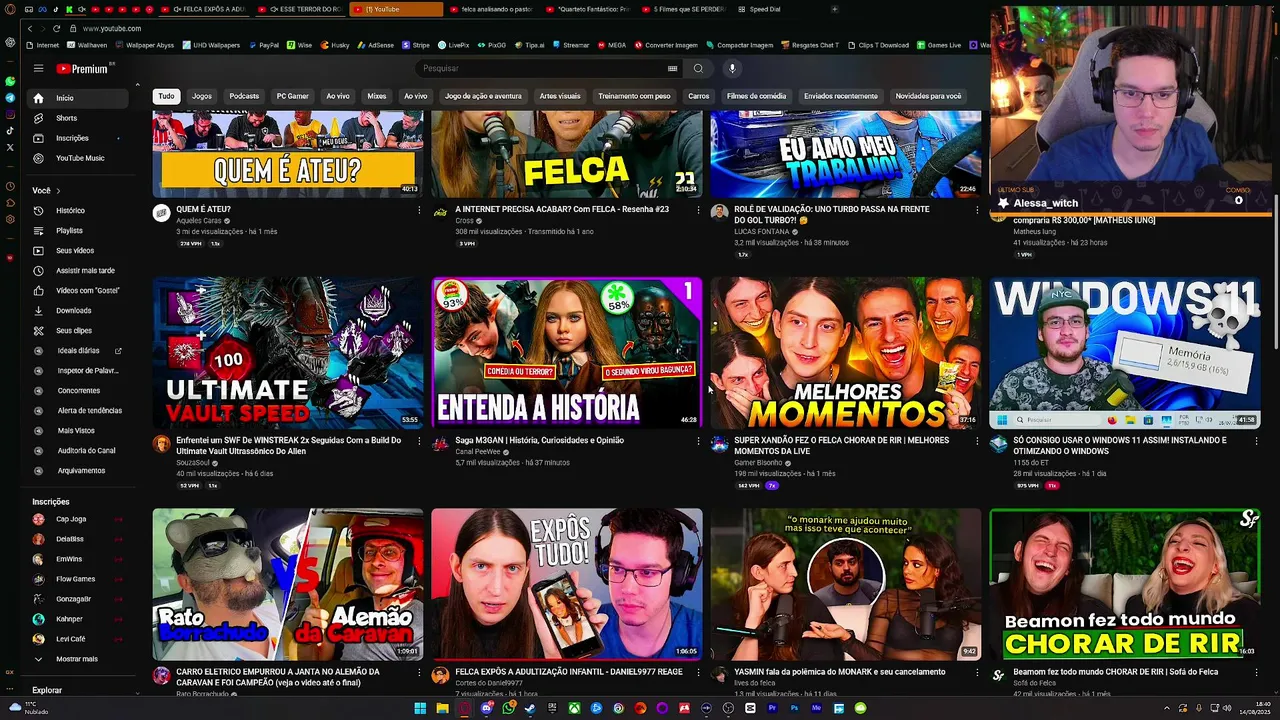Open options menu for Saga M3GAN video
This screenshot has width=1280, height=720.
698,441
